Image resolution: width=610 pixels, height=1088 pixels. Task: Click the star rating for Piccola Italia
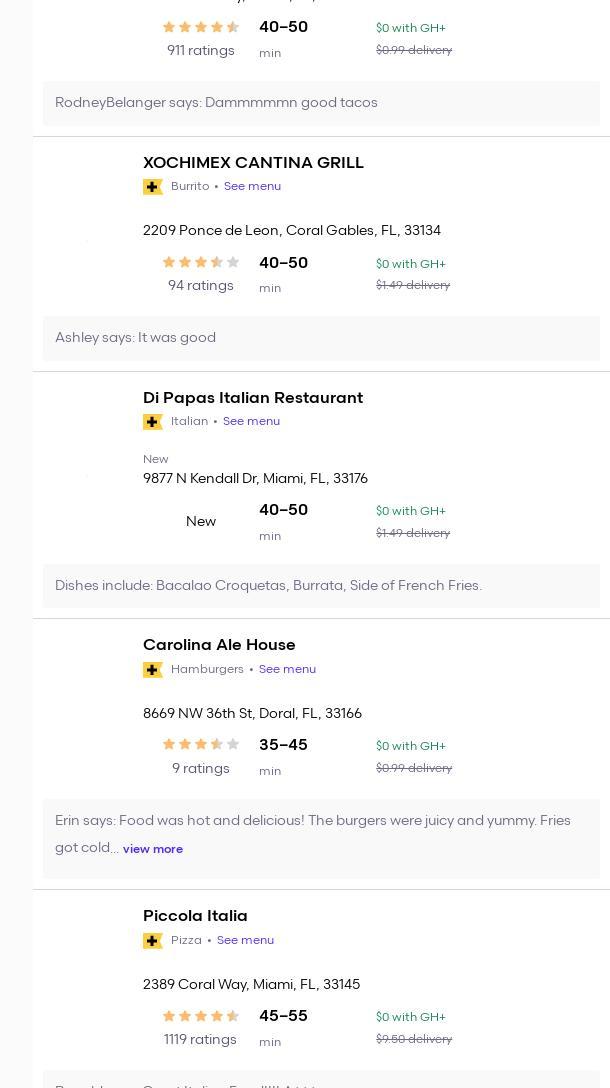click(x=200, y=1016)
